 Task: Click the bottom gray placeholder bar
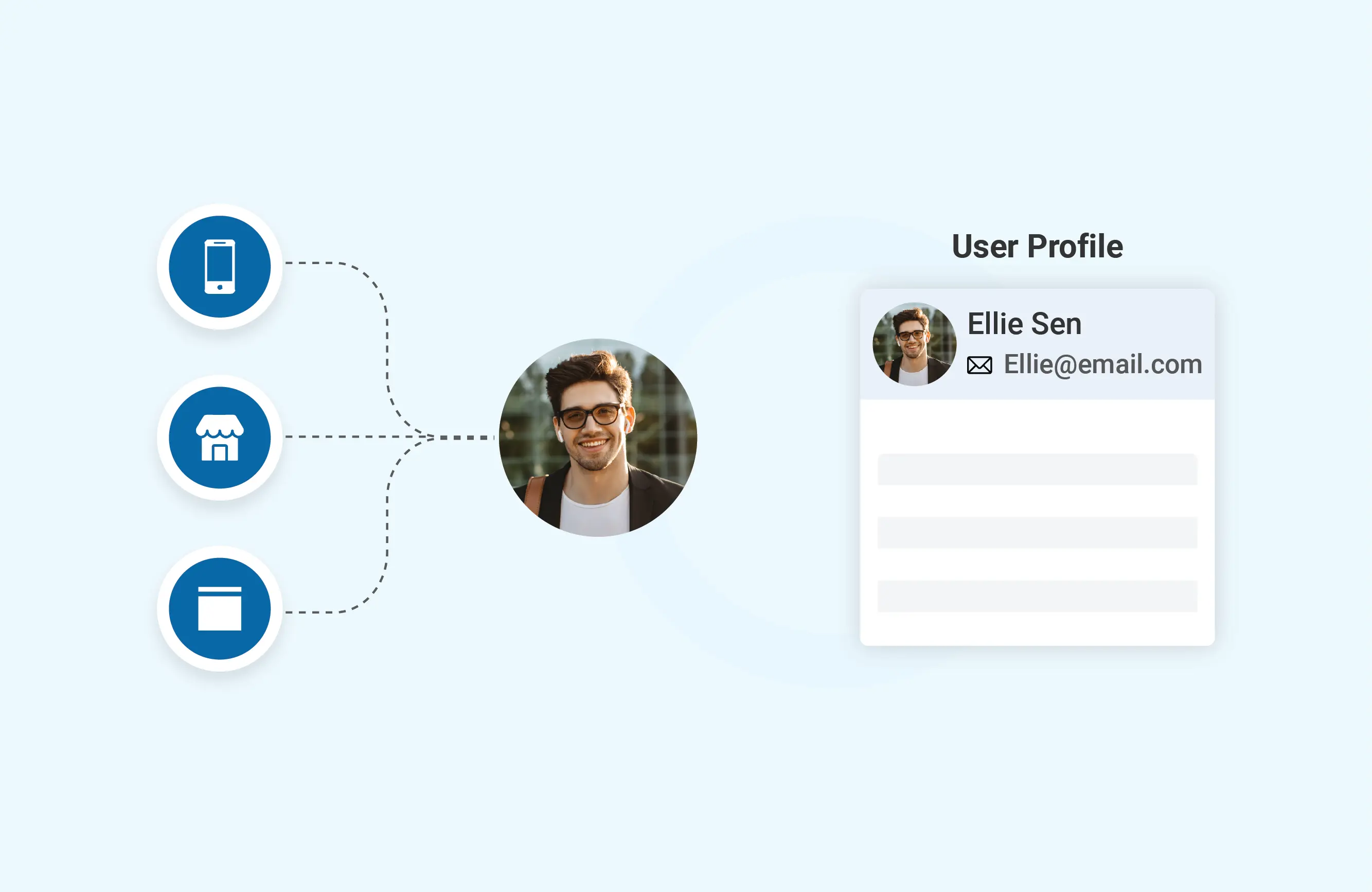1037,596
